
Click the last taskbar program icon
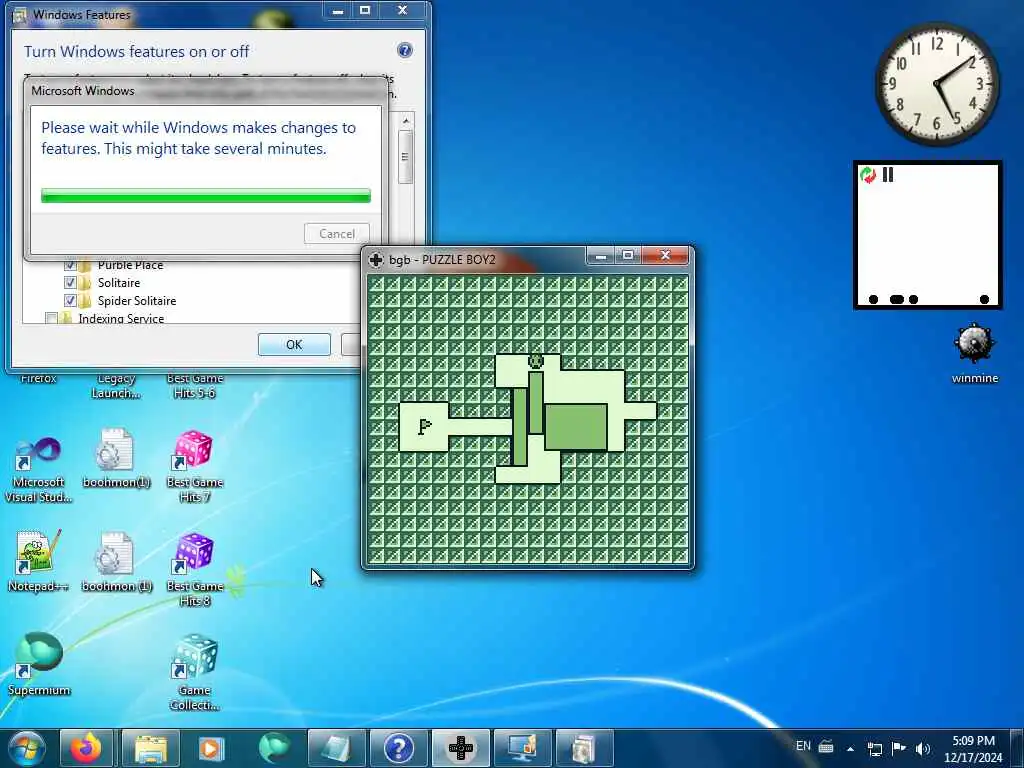pyautogui.click(x=584, y=748)
